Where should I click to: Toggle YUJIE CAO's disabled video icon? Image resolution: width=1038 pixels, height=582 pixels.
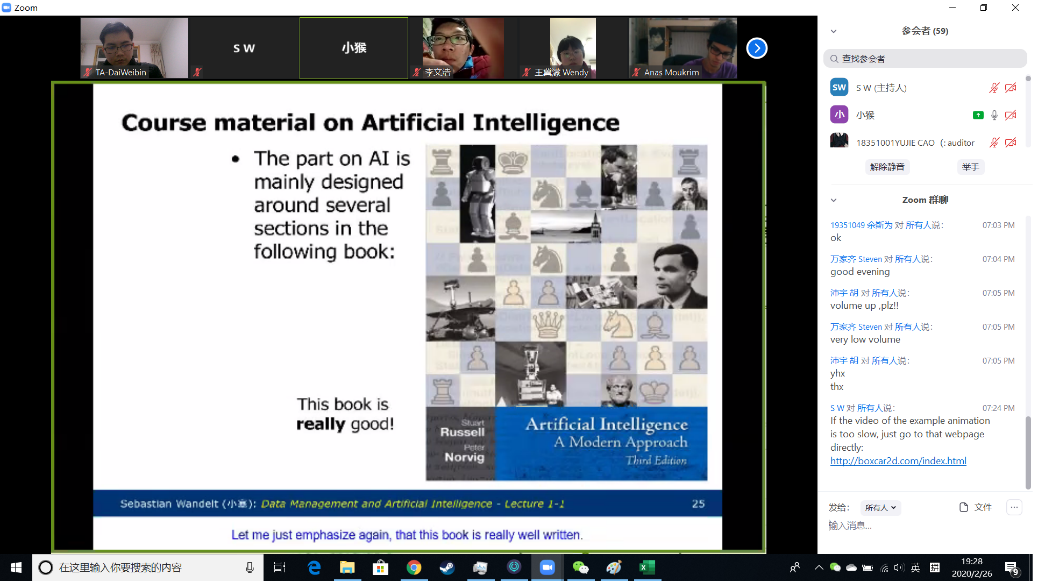(1010, 142)
